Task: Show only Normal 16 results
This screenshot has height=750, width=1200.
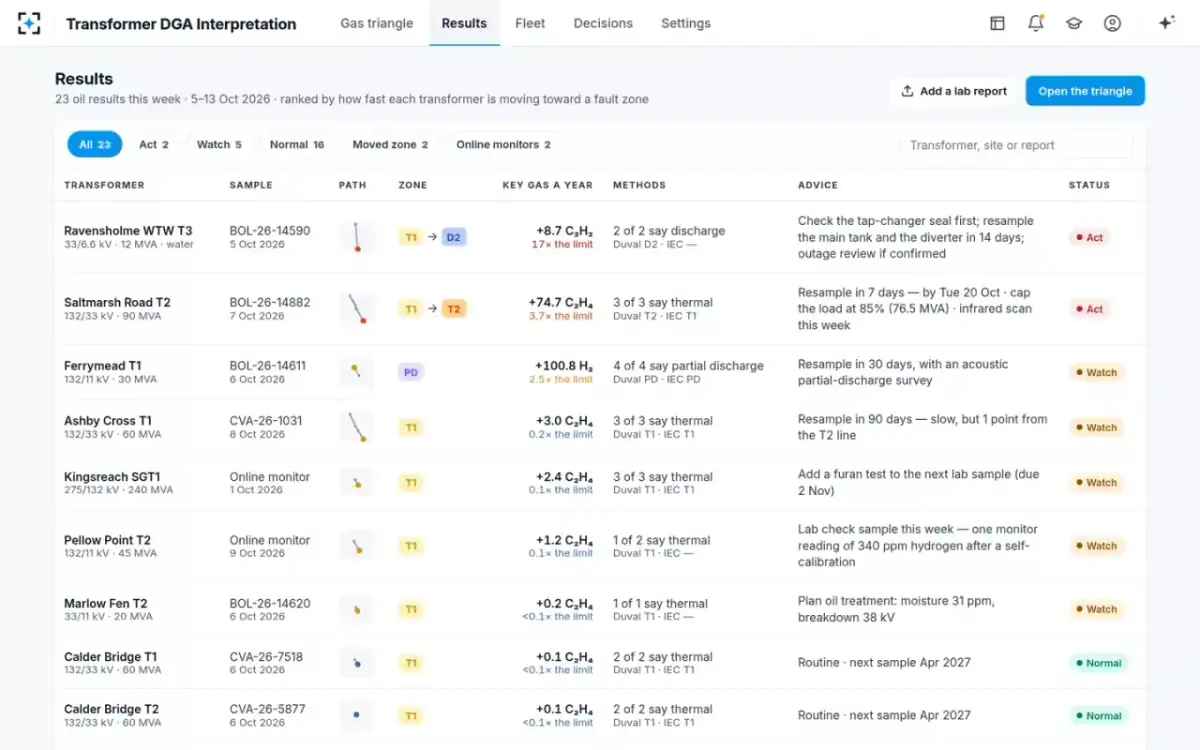Action: pyautogui.click(x=297, y=145)
